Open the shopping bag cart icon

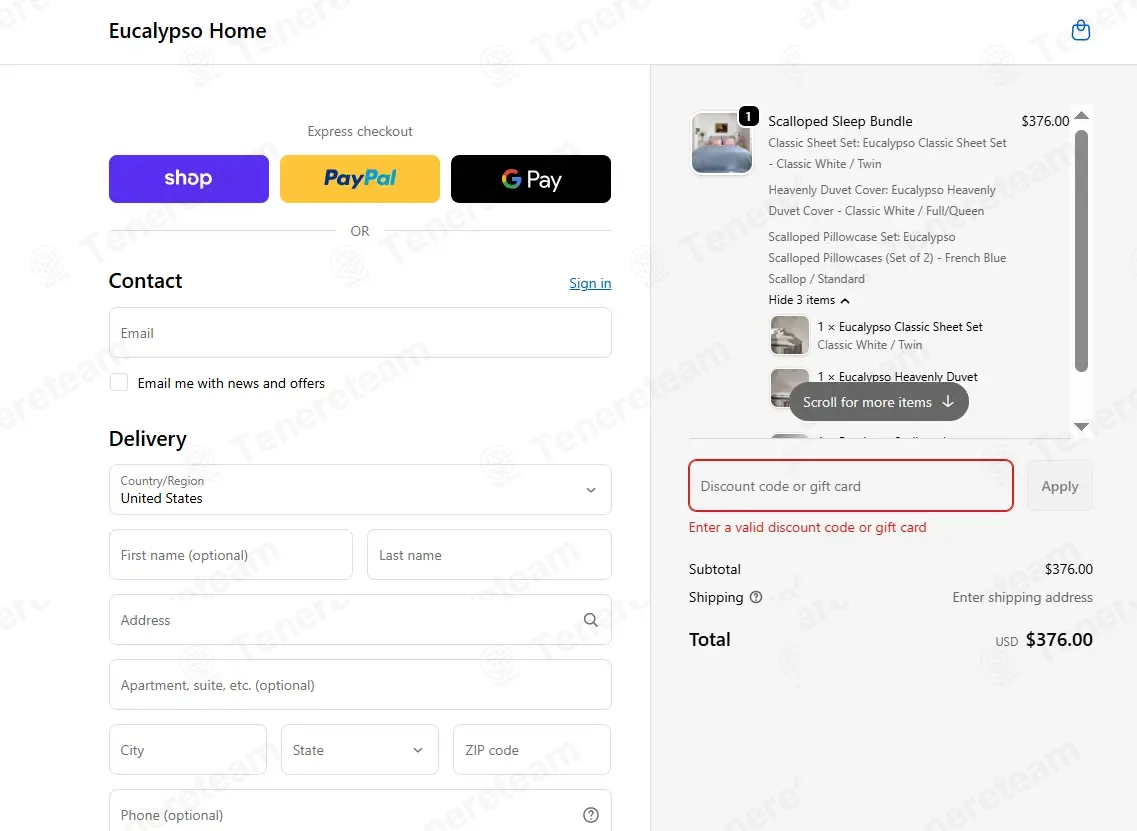(x=1080, y=30)
